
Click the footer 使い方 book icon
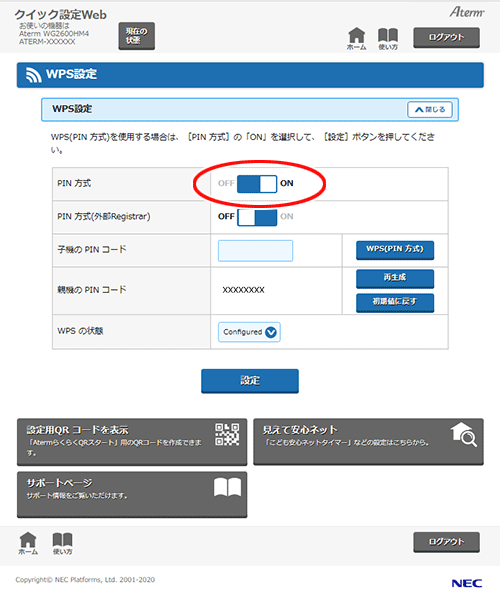(x=62, y=543)
